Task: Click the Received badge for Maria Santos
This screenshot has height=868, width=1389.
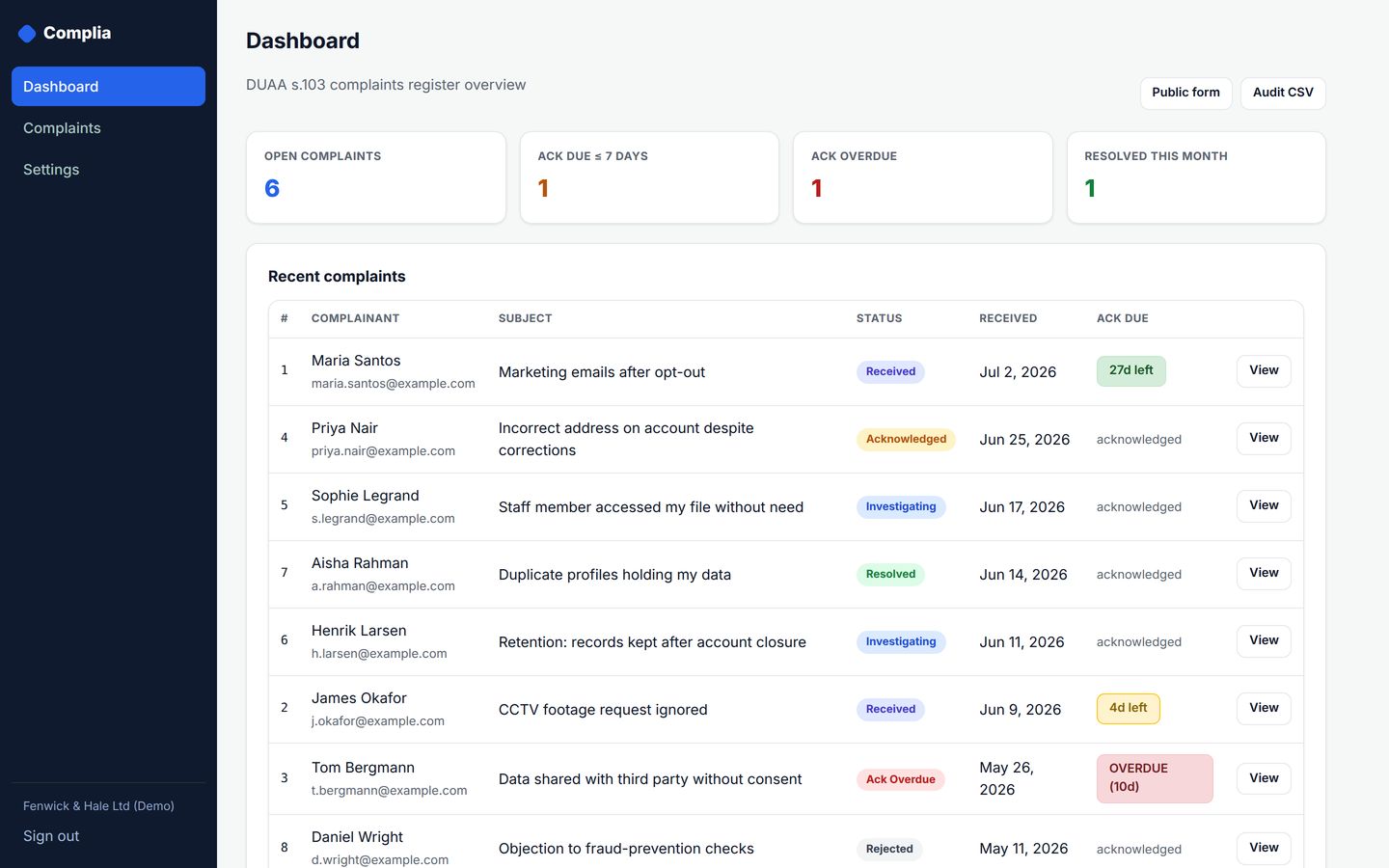Action: [x=890, y=372]
